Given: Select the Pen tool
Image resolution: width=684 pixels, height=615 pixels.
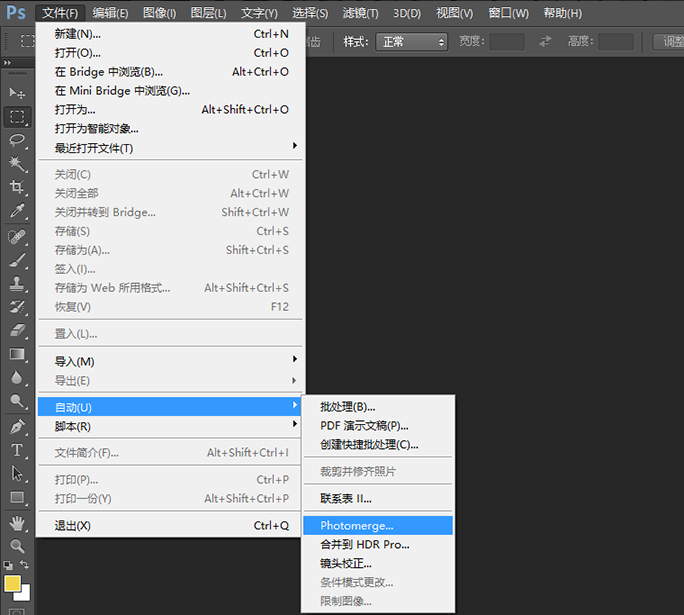Looking at the screenshot, I should coord(17,427).
